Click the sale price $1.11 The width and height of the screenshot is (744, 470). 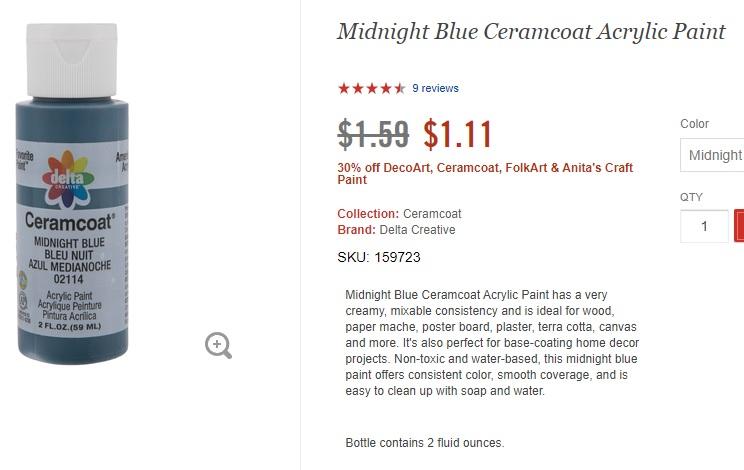(457, 135)
